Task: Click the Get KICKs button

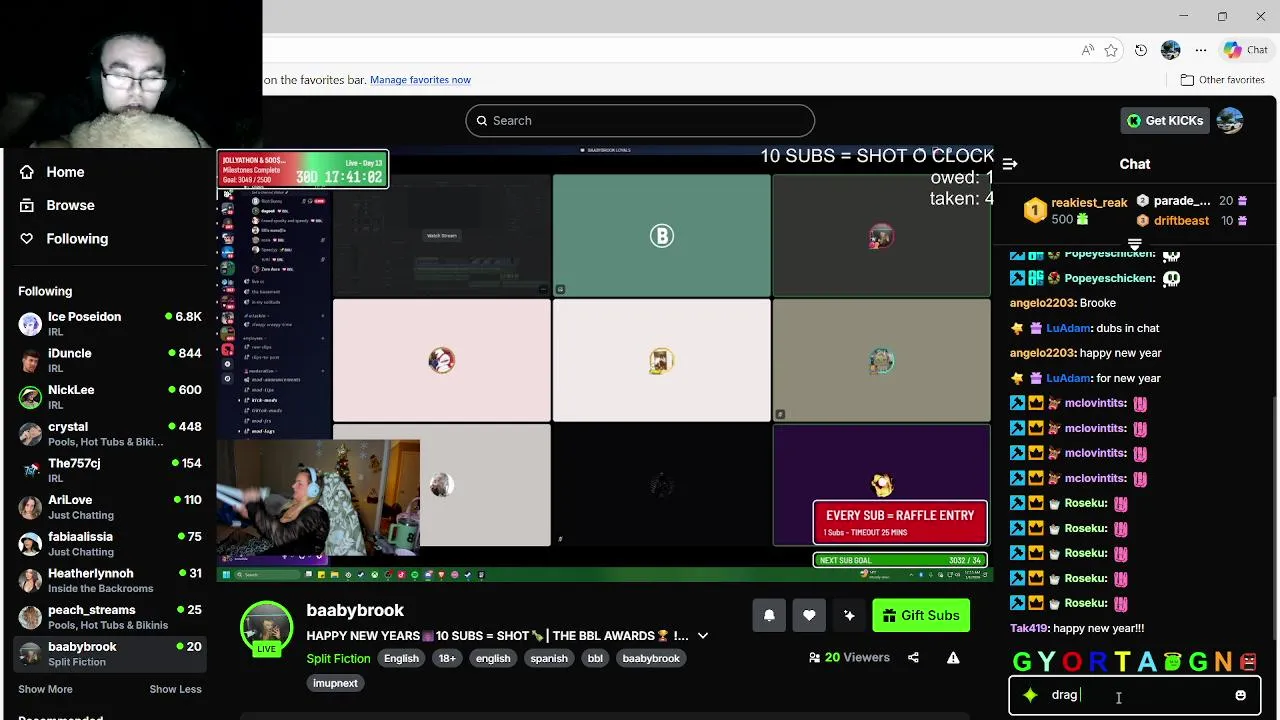Action: point(1165,120)
